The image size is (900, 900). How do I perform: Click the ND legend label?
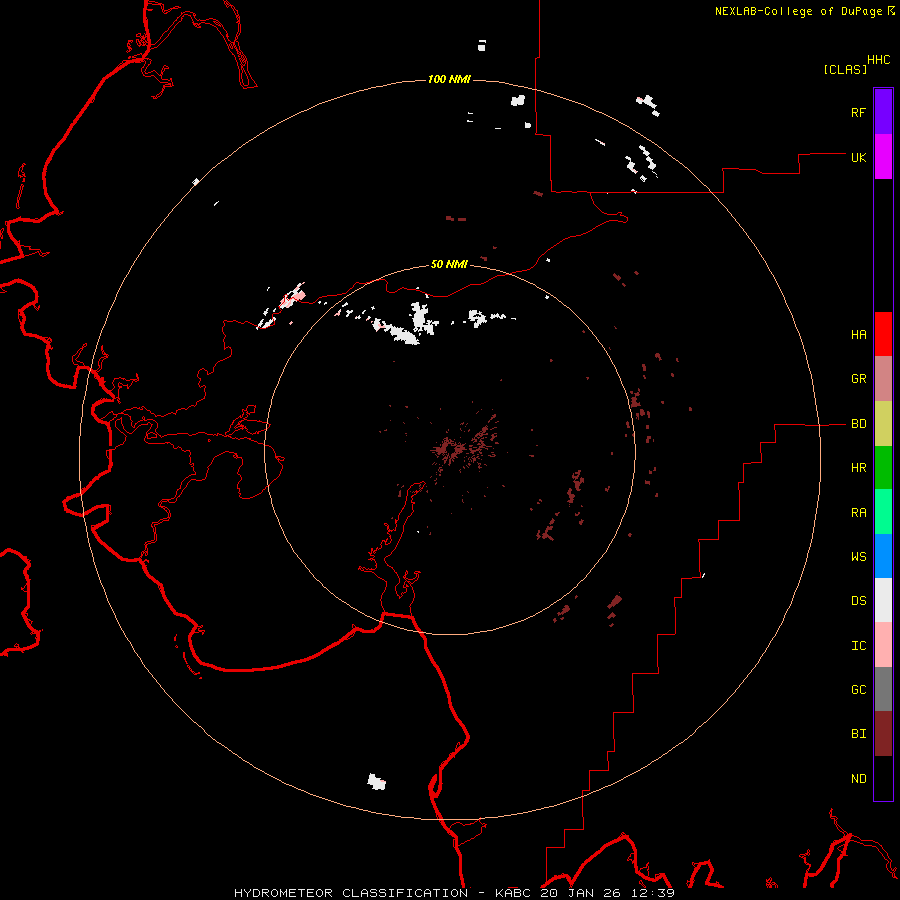click(858, 779)
